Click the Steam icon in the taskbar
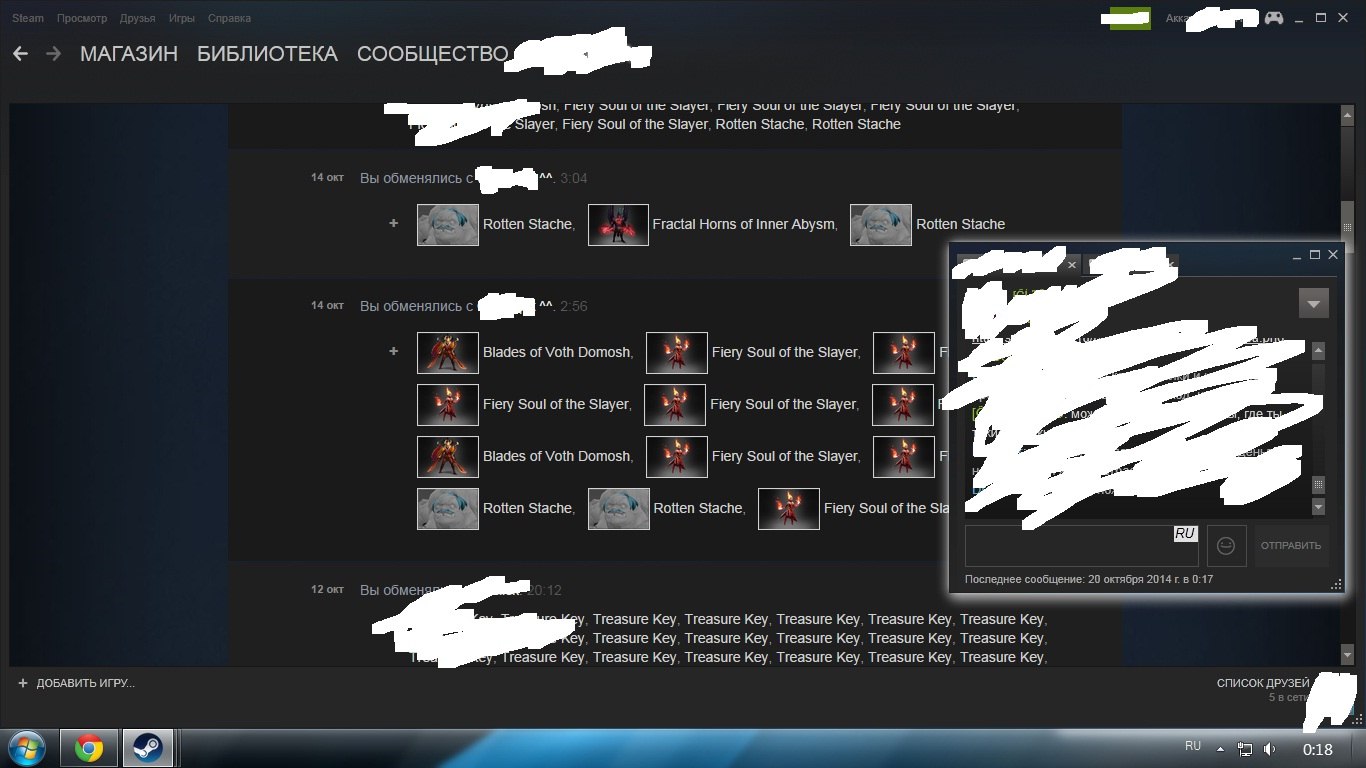 coord(149,748)
